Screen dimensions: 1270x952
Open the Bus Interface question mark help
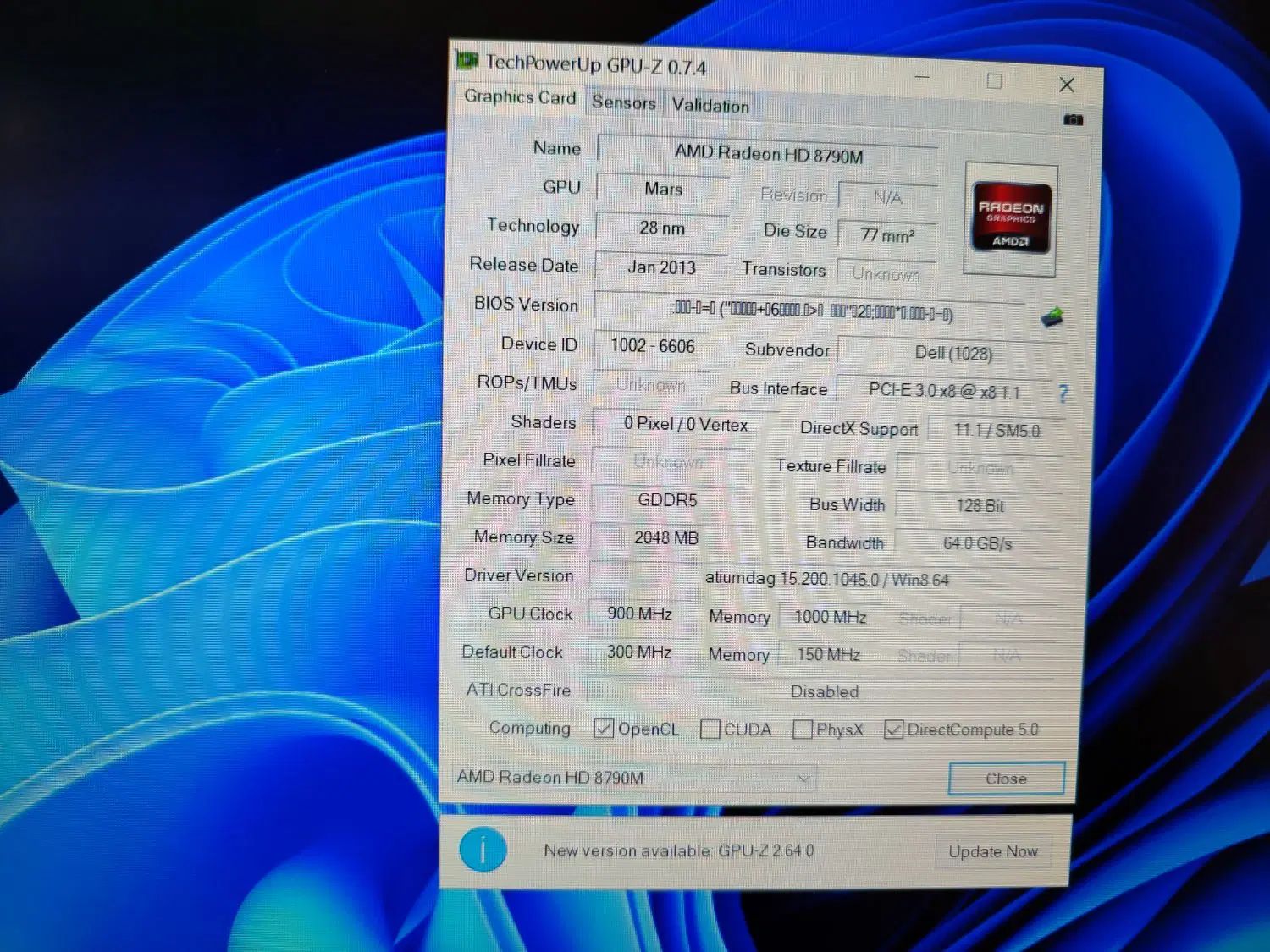[1063, 393]
